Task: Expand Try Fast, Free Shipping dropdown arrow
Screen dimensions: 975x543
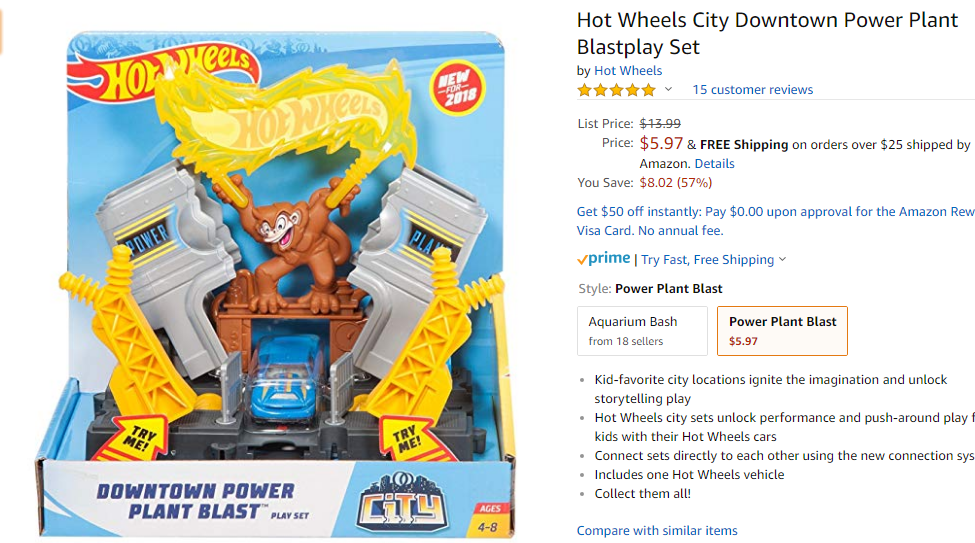Action: click(x=782, y=259)
